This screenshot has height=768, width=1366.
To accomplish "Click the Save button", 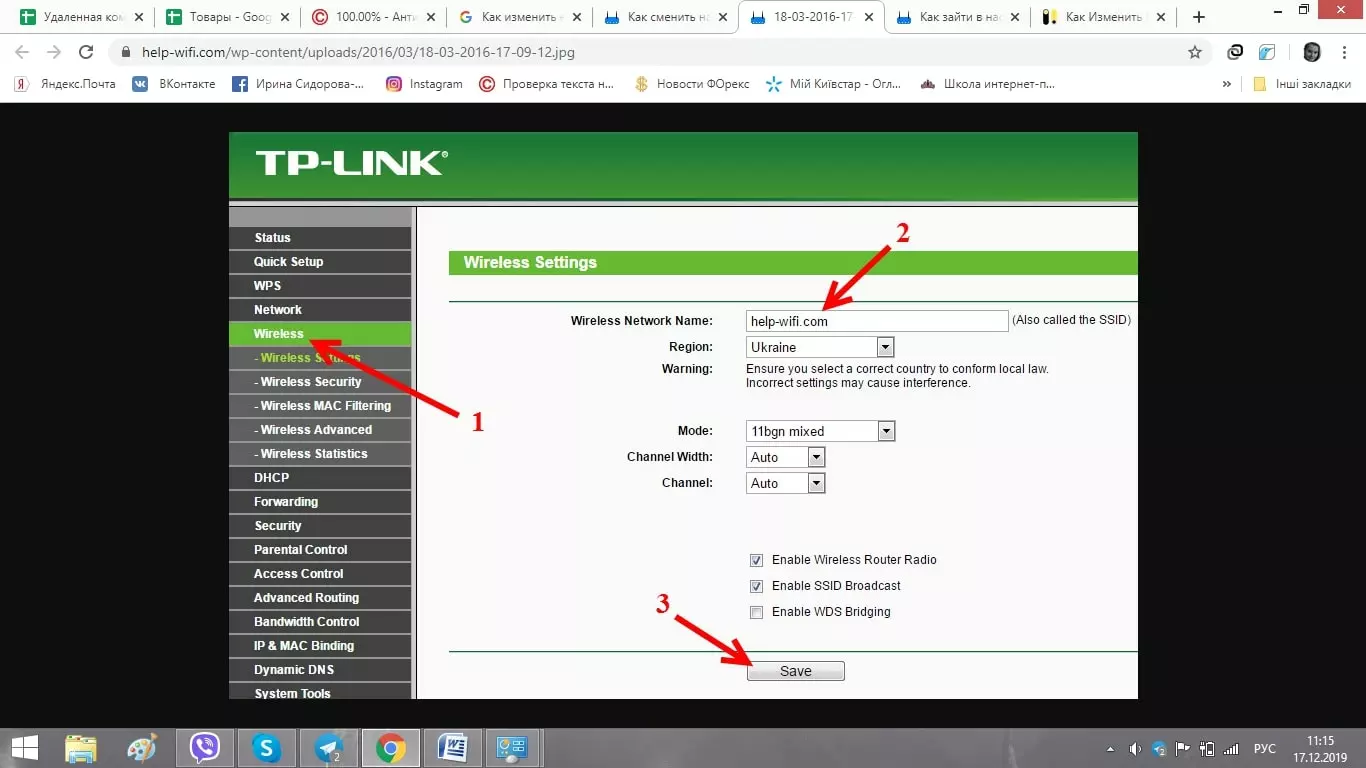I will (x=795, y=670).
